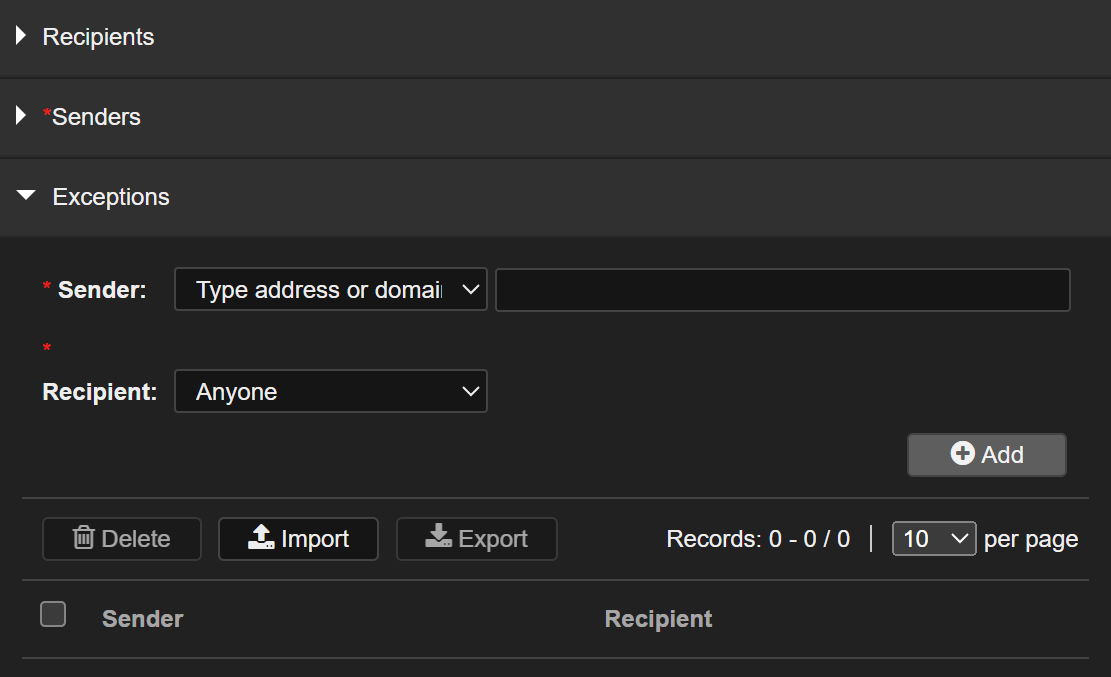The height and width of the screenshot is (677, 1111).
Task: Click the download icon on Export
Action: (439, 538)
